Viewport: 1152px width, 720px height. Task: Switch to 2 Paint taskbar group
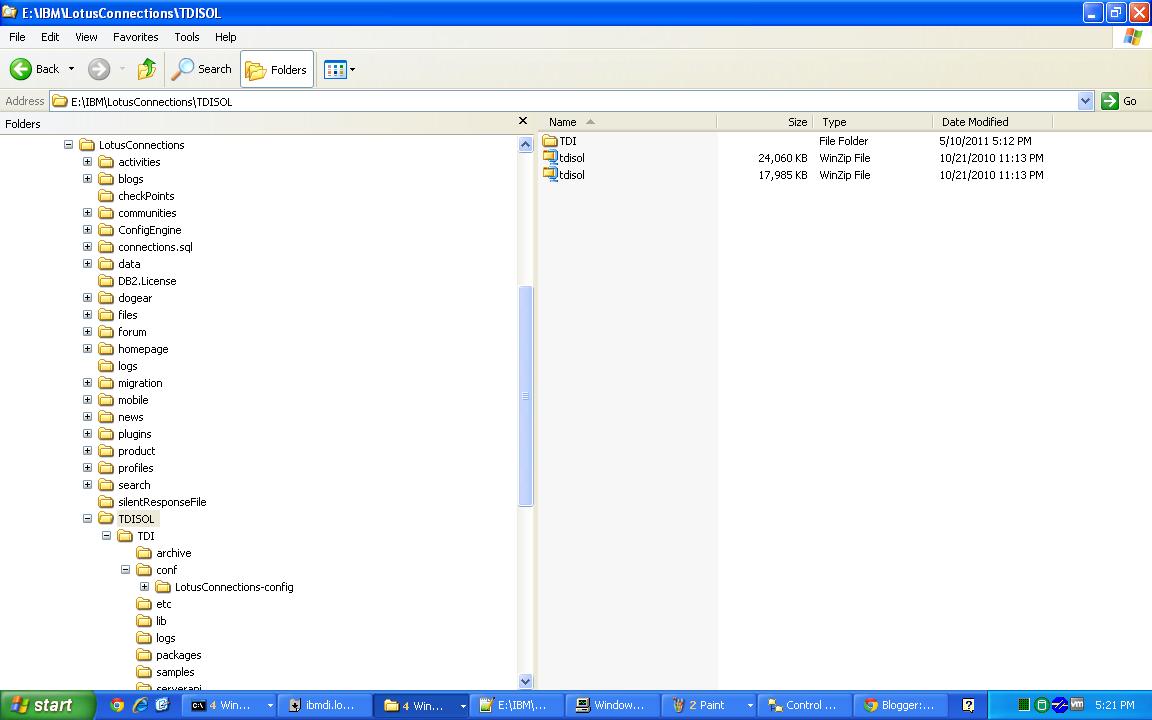pos(708,705)
